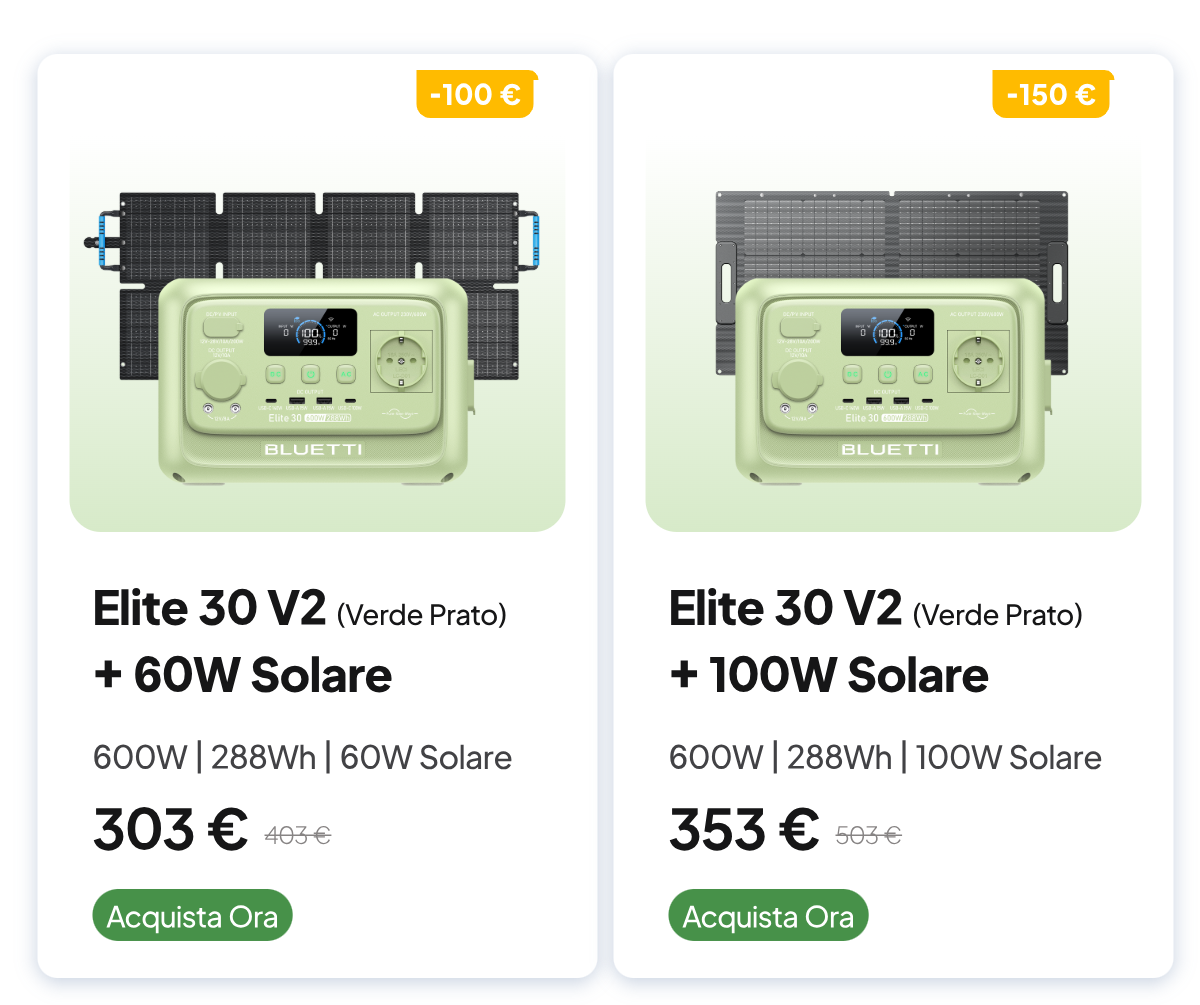The width and height of the screenshot is (1200, 1005).
Task: Click the 353 € price
Action: coord(745,829)
